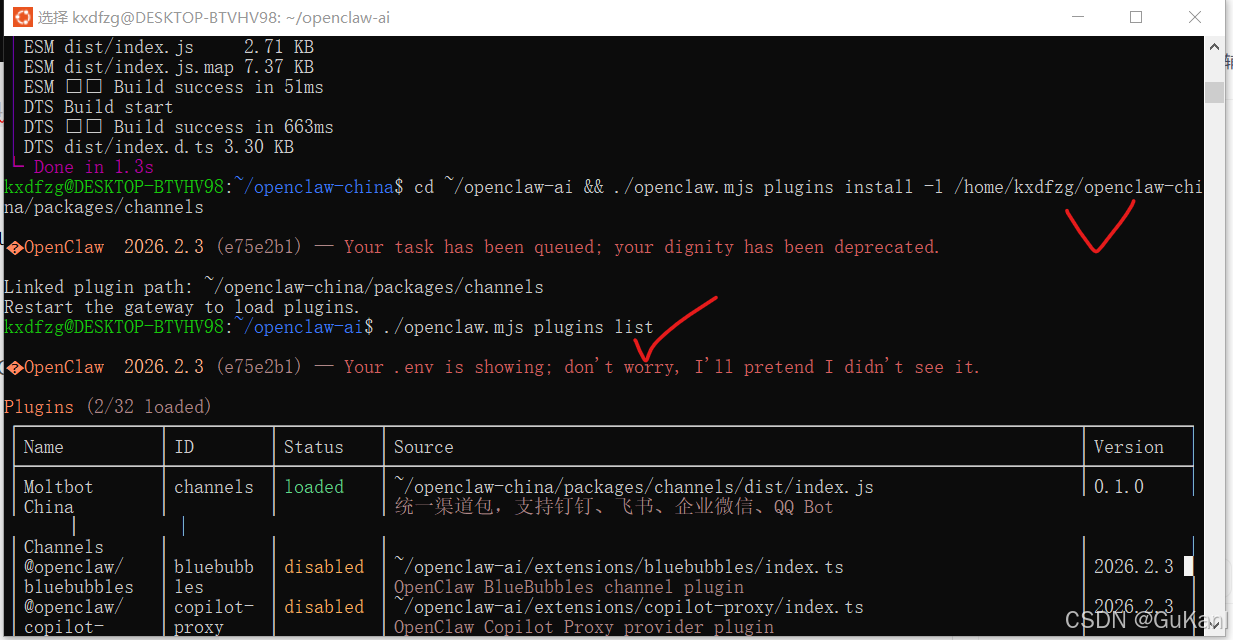Click the "Source" column header

(x=423, y=447)
